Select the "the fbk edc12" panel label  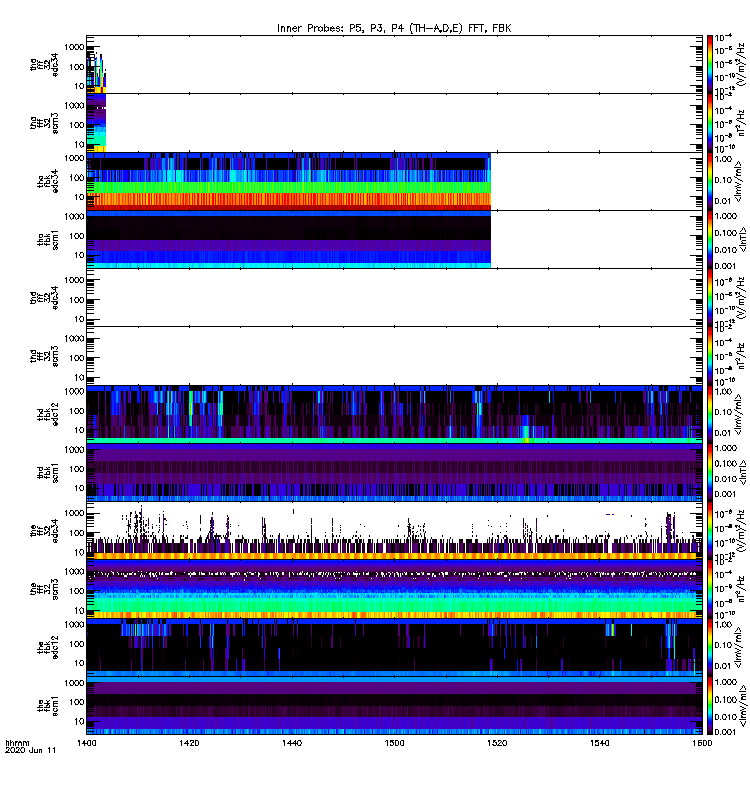[x=48, y=647]
